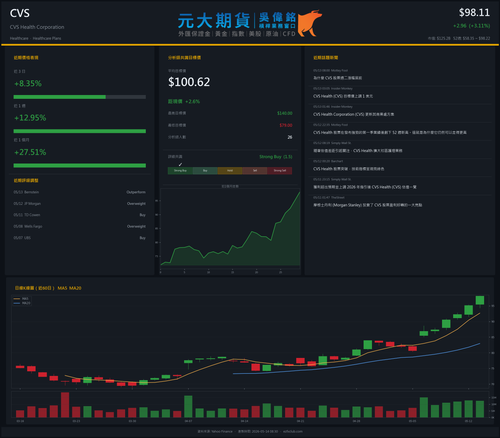
Task: Click the +2.6% upside value
Action: [193, 101]
